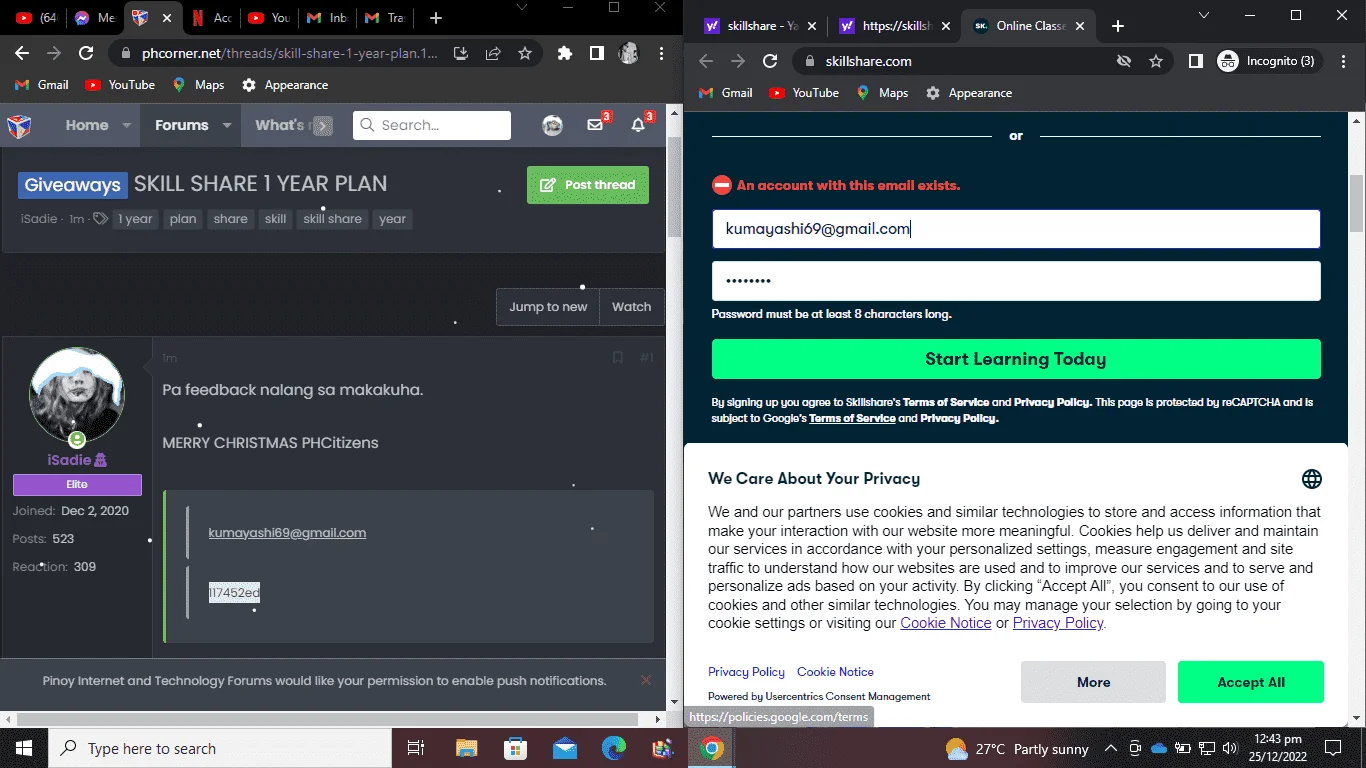The image size is (1366, 768).
Task: Open iSadie profile avatar thumbnail
Action: click(77, 396)
